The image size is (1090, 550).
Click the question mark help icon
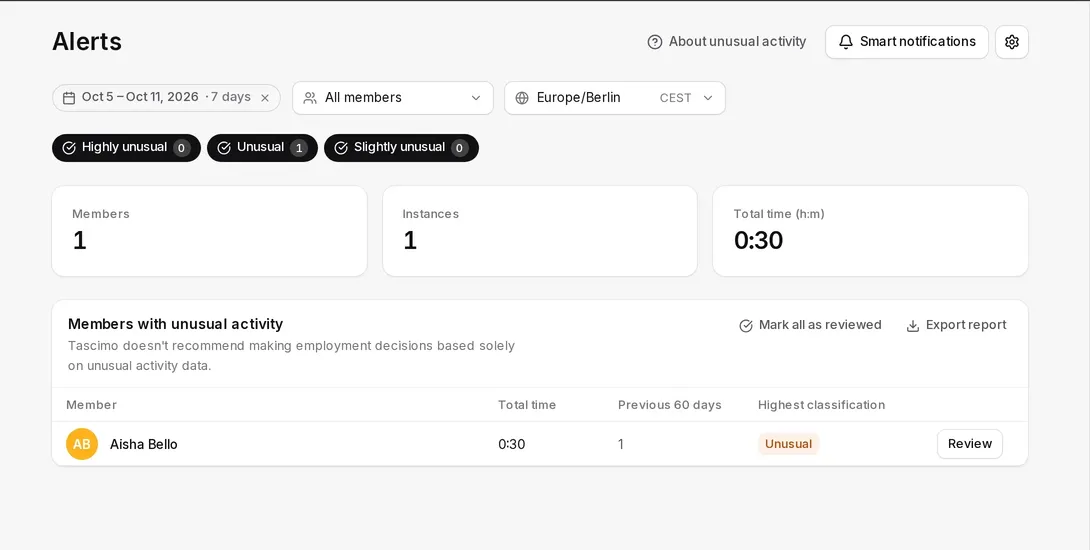pos(654,42)
